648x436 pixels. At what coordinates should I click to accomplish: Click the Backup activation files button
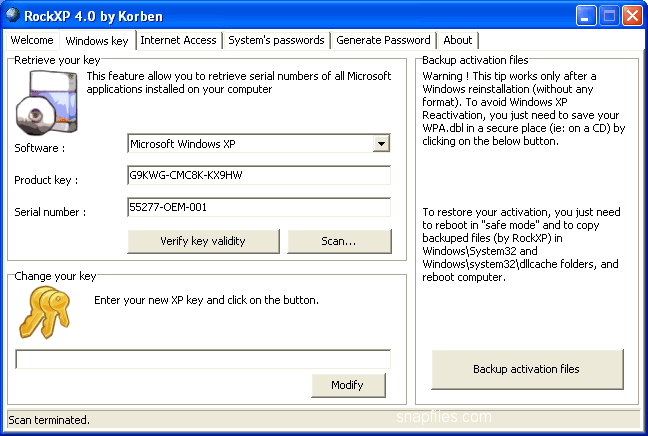(x=527, y=369)
